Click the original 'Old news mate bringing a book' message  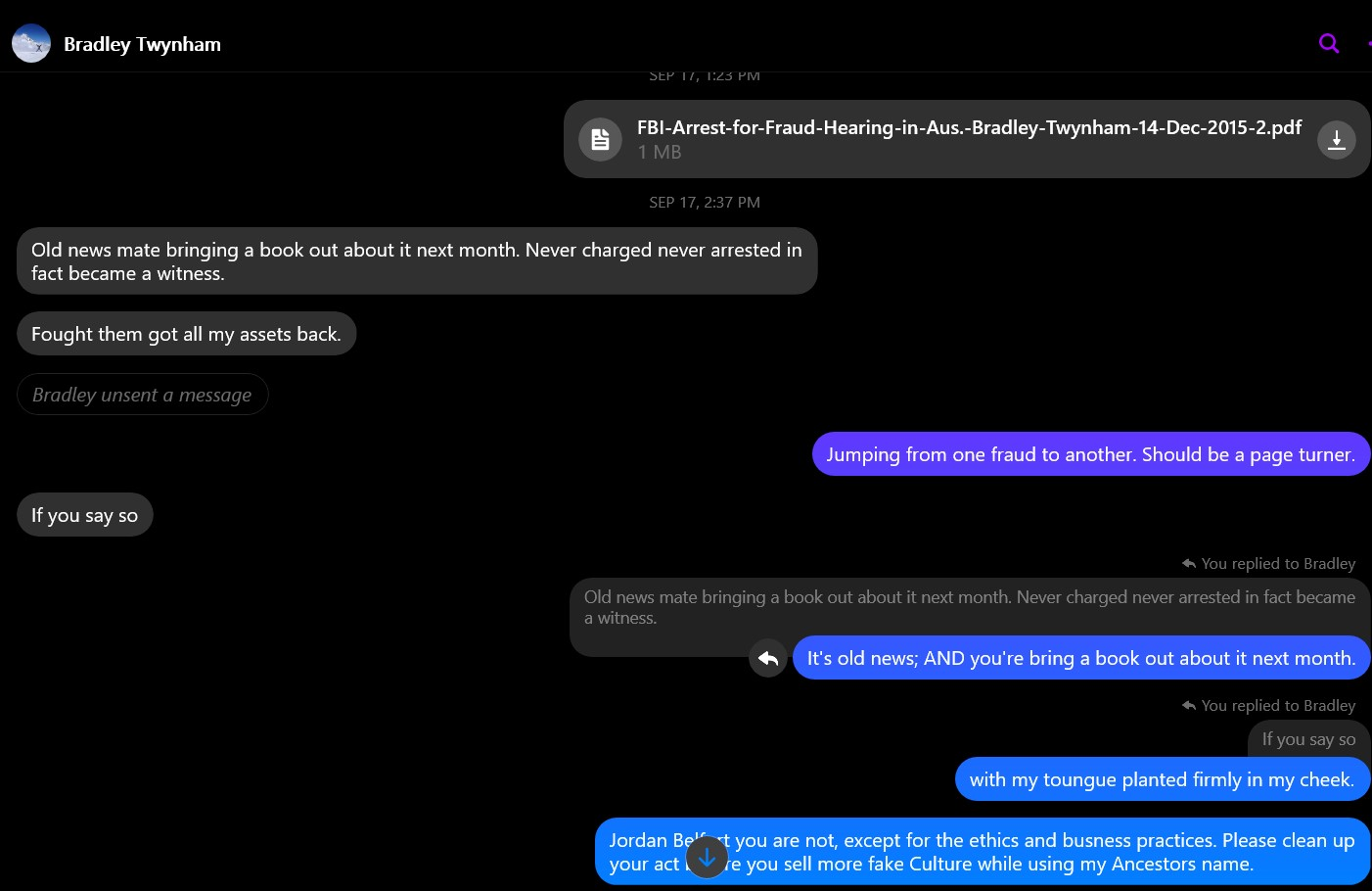(416, 261)
